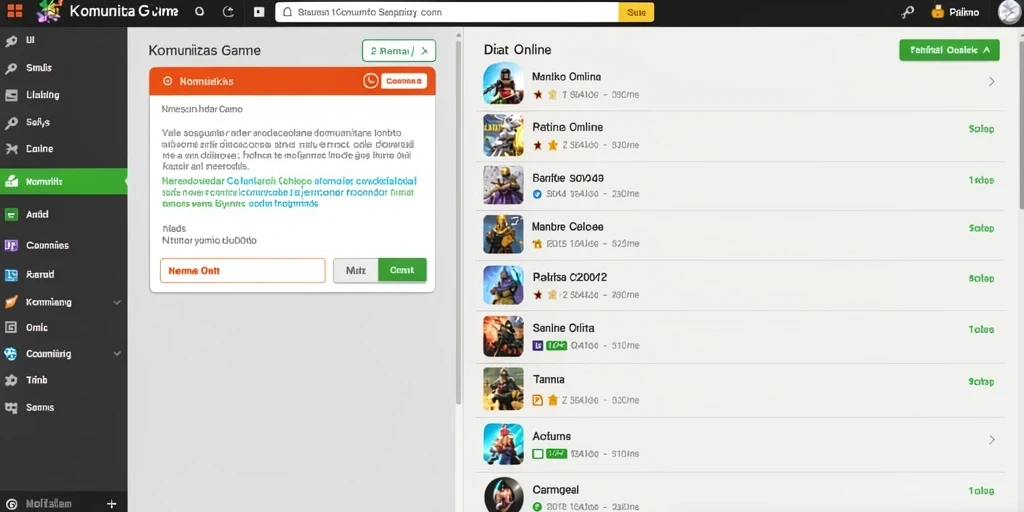Viewport: 1024px width, 512px height.
Task: Click the blue verified badge in Banlte row
Action: 537,194
